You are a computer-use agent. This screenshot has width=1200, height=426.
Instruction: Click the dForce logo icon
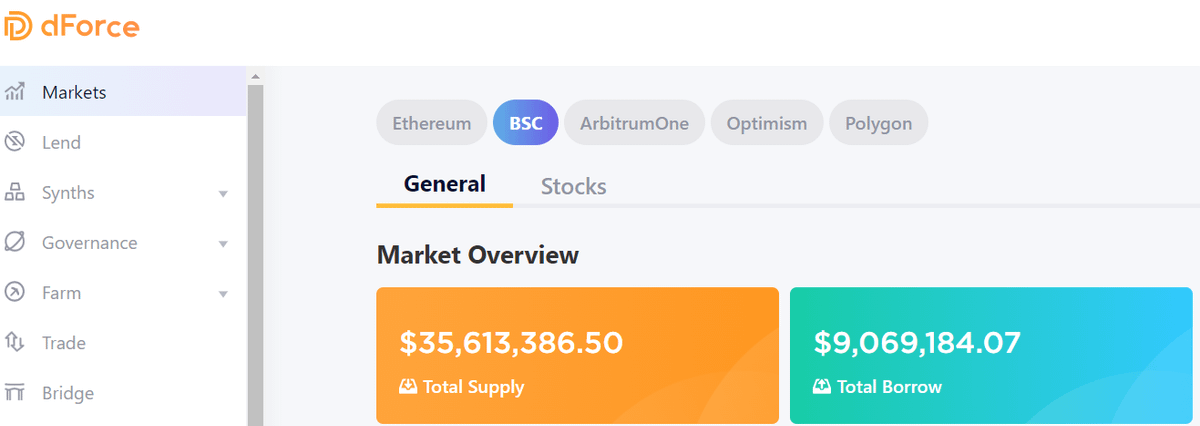coord(18,27)
